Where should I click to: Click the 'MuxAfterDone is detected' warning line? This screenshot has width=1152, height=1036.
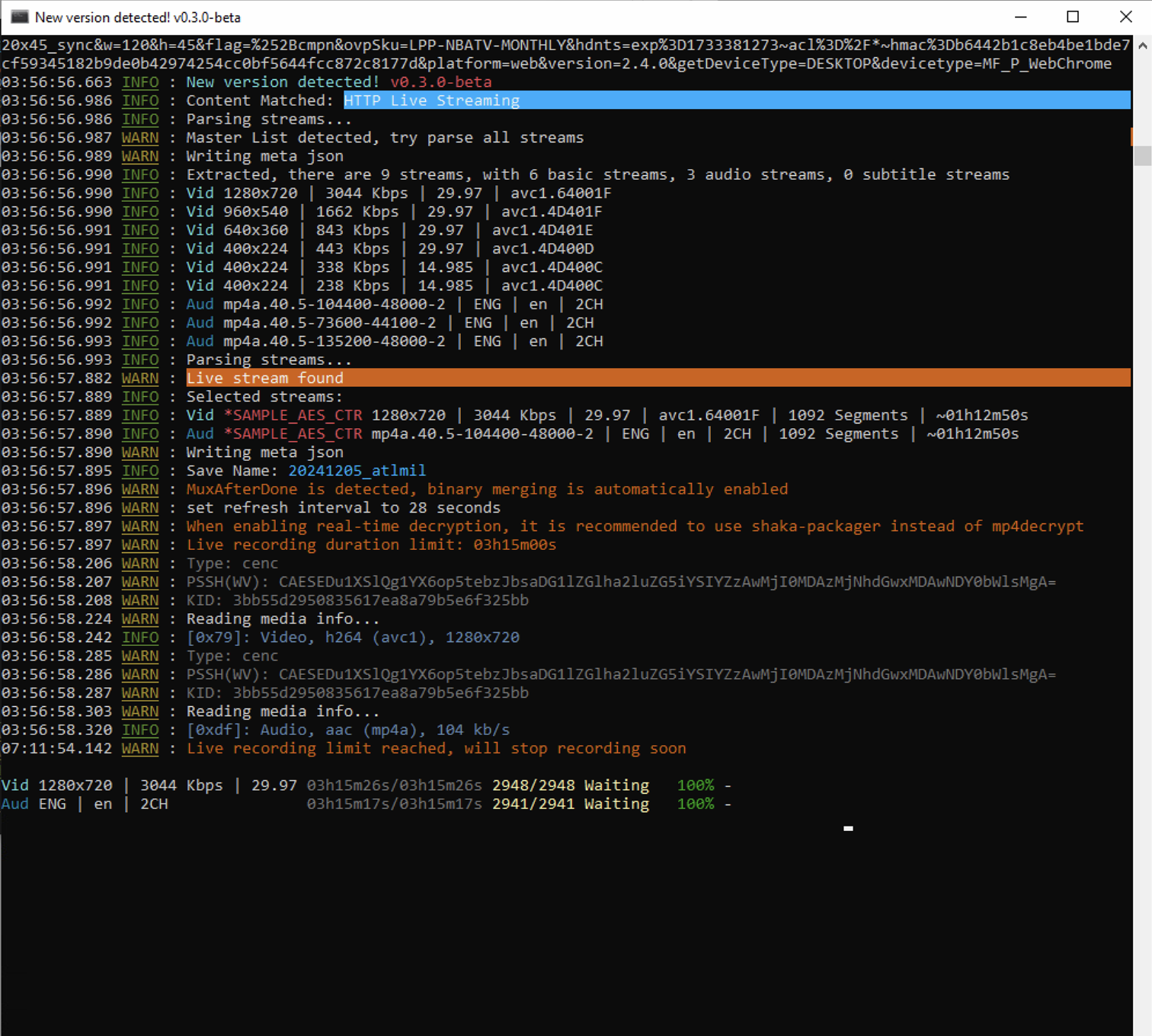coord(486,489)
